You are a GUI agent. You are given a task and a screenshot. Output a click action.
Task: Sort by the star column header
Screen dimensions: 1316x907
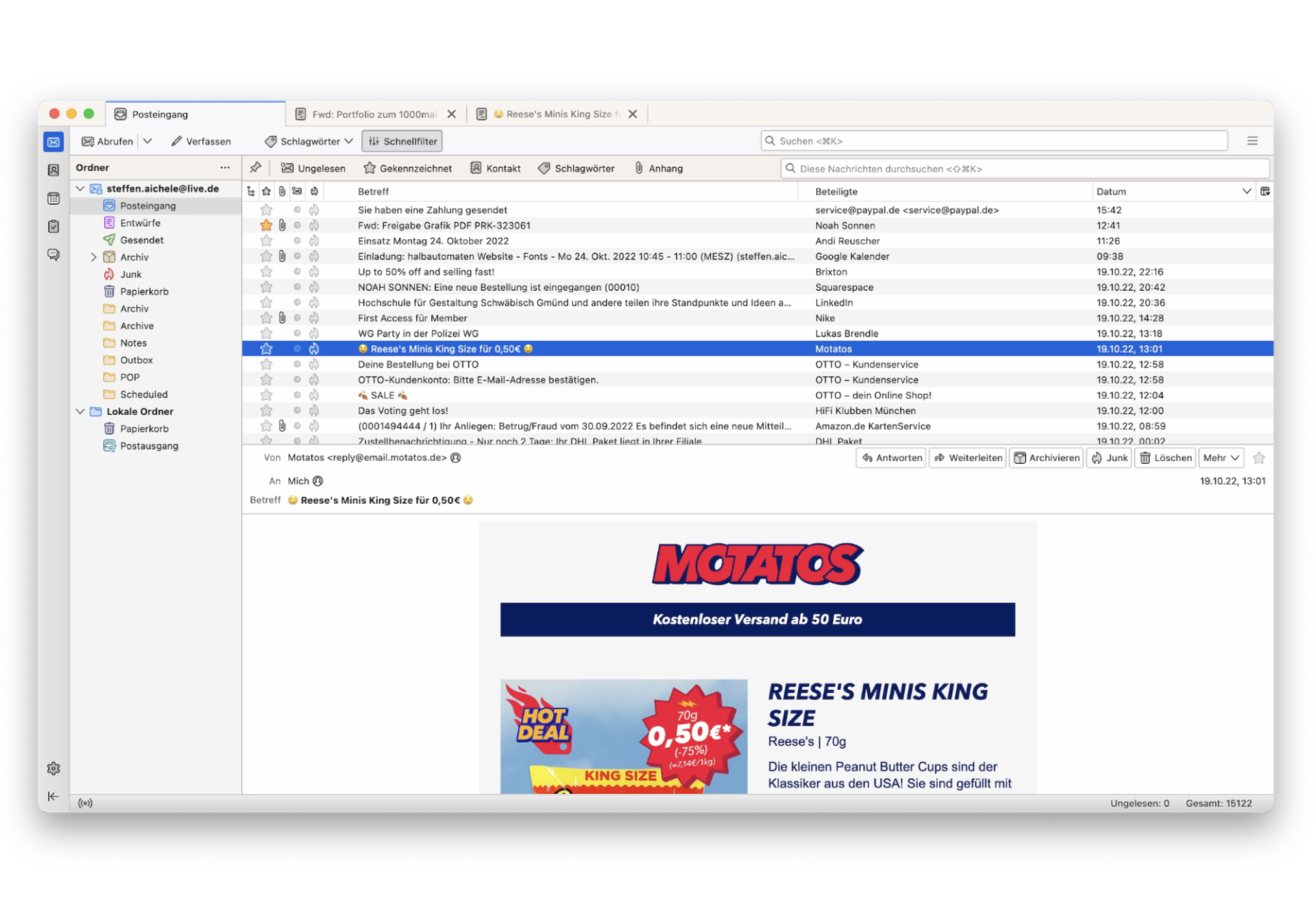266,191
